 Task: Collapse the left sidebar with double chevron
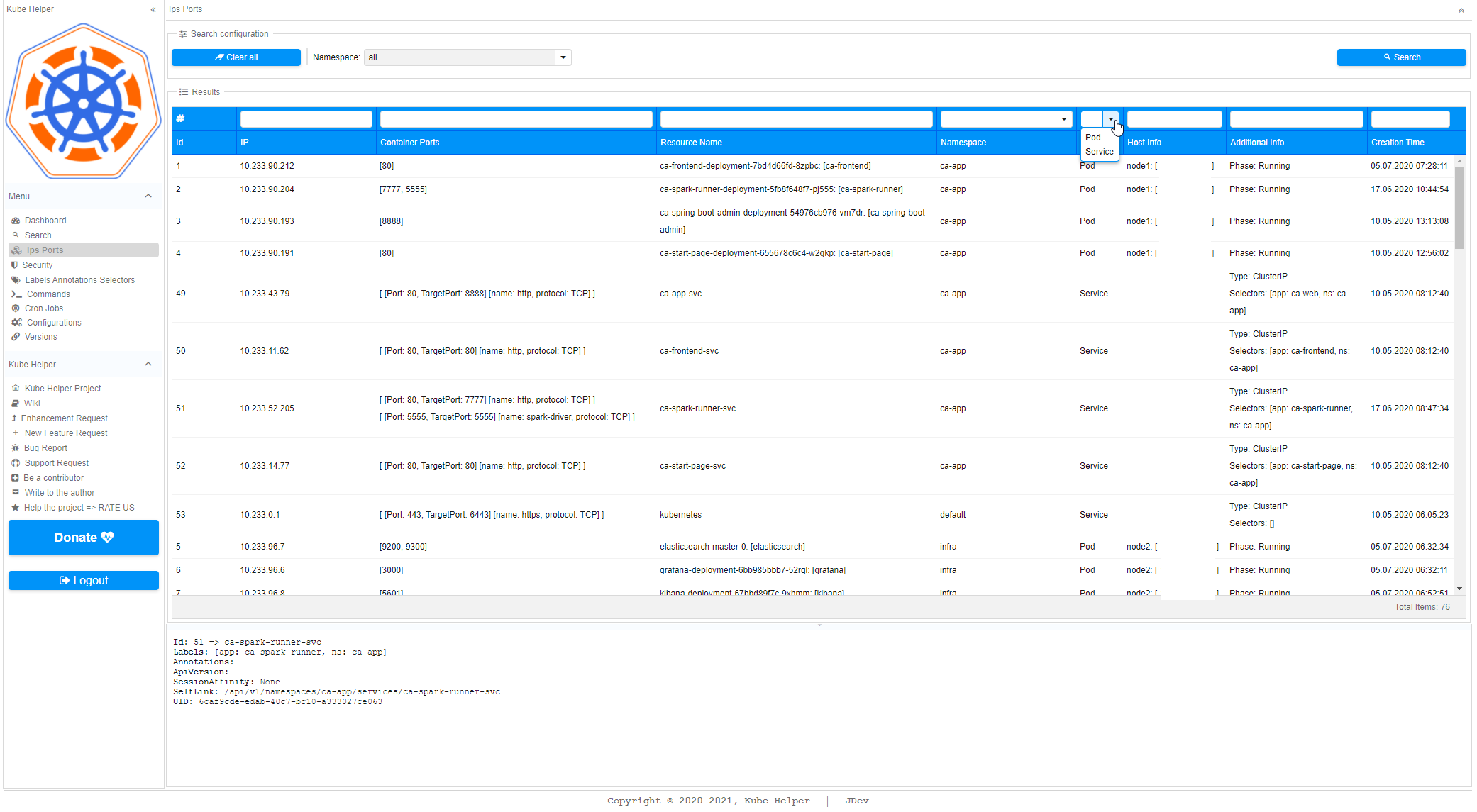point(153,9)
